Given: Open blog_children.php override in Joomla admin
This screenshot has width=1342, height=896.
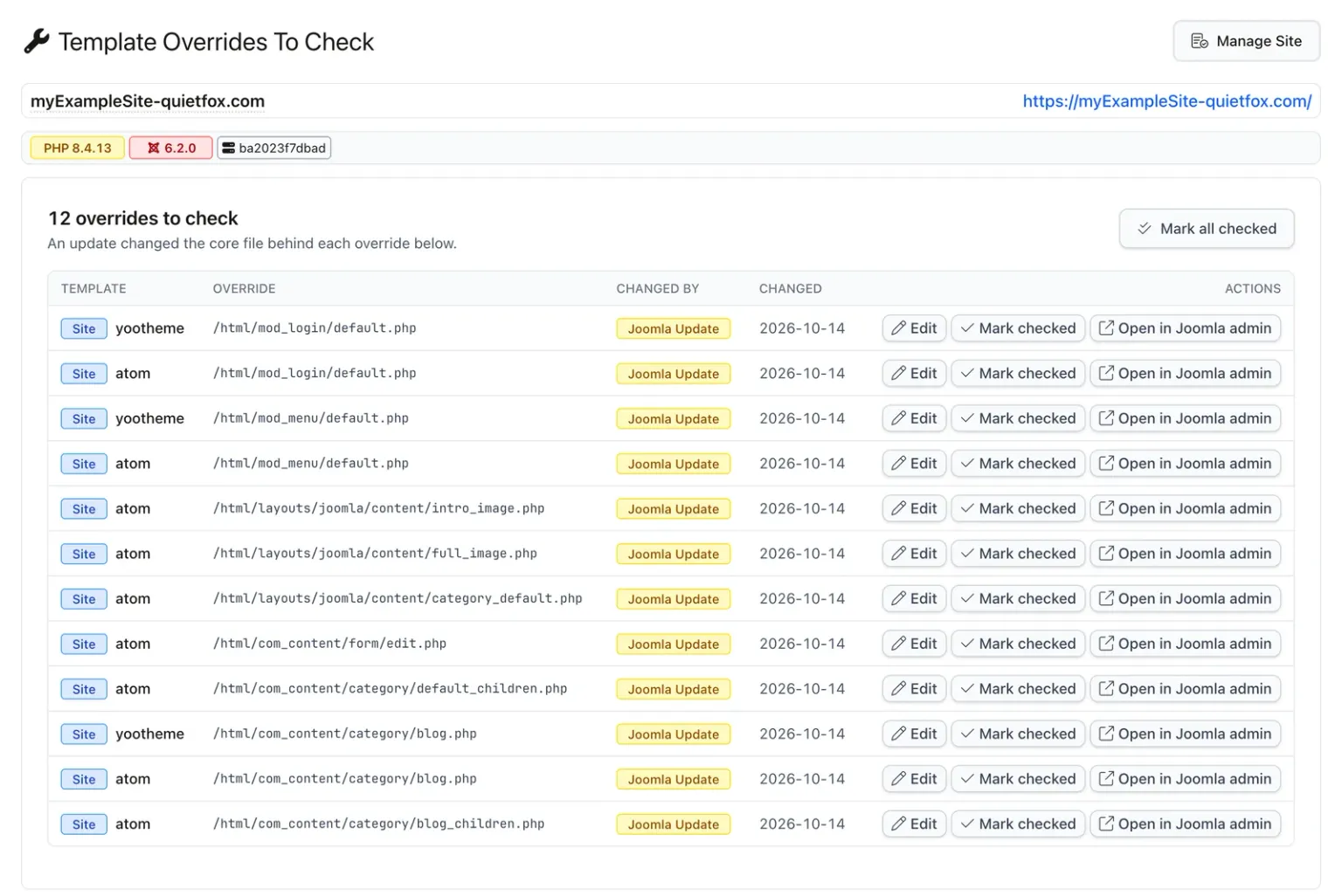Looking at the screenshot, I should (1185, 824).
